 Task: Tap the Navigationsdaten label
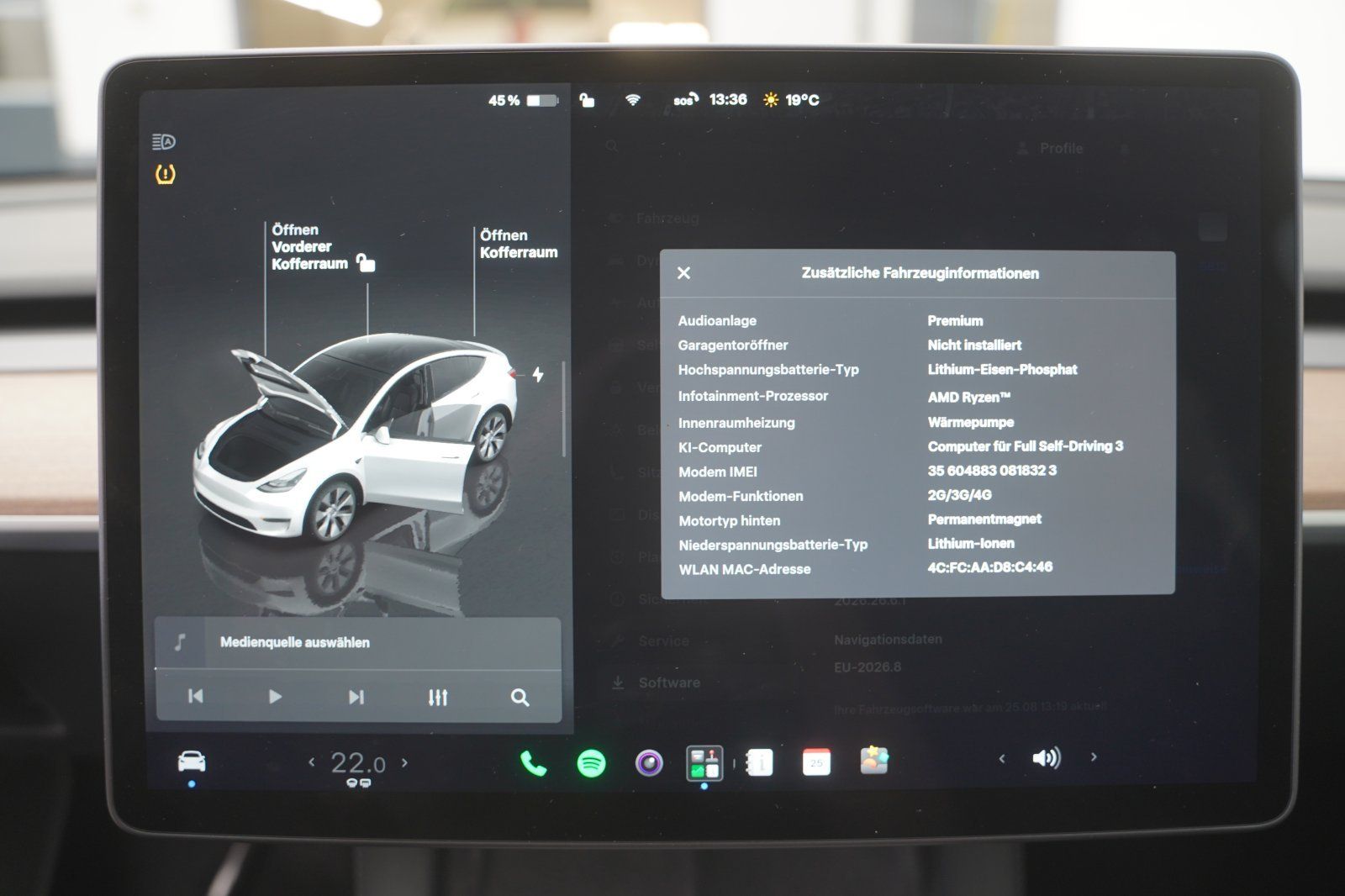[888, 640]
